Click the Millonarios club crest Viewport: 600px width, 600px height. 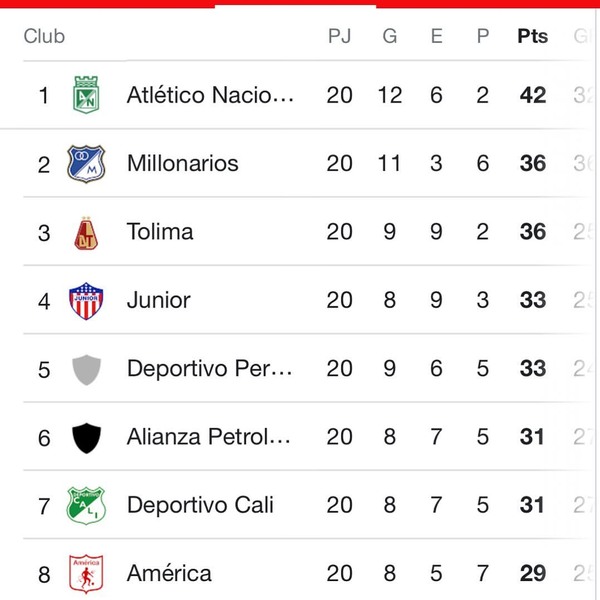[x=85, y=163]
